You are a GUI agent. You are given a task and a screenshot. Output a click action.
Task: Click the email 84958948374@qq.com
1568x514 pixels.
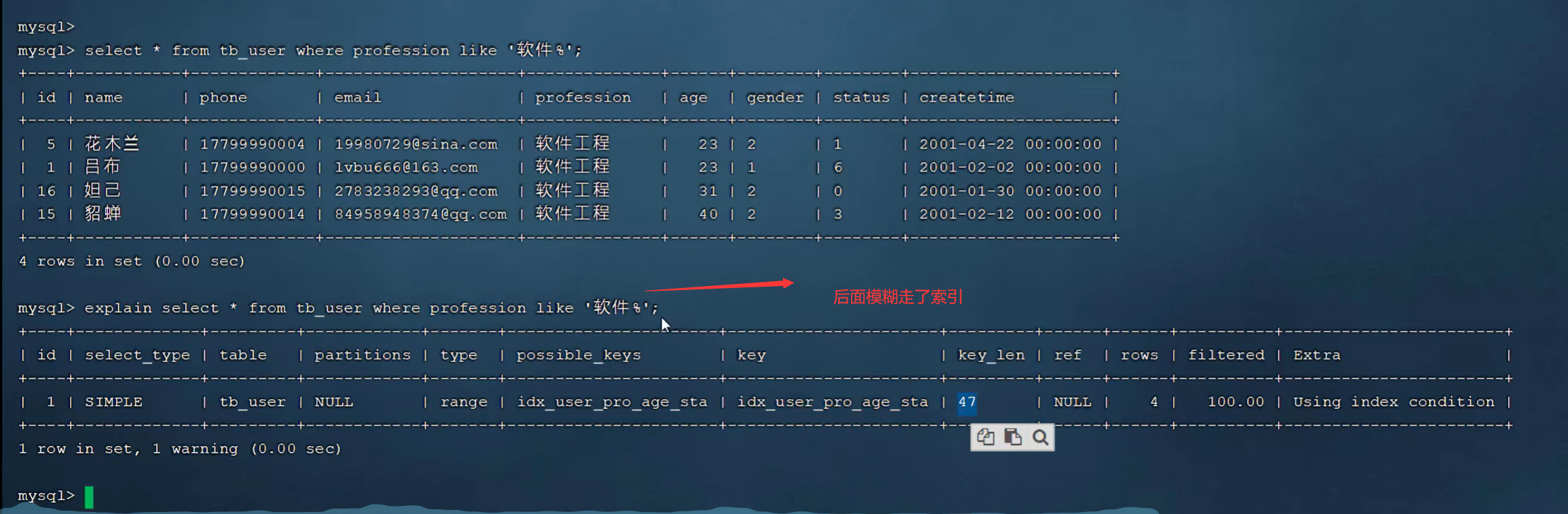[421, 215]
